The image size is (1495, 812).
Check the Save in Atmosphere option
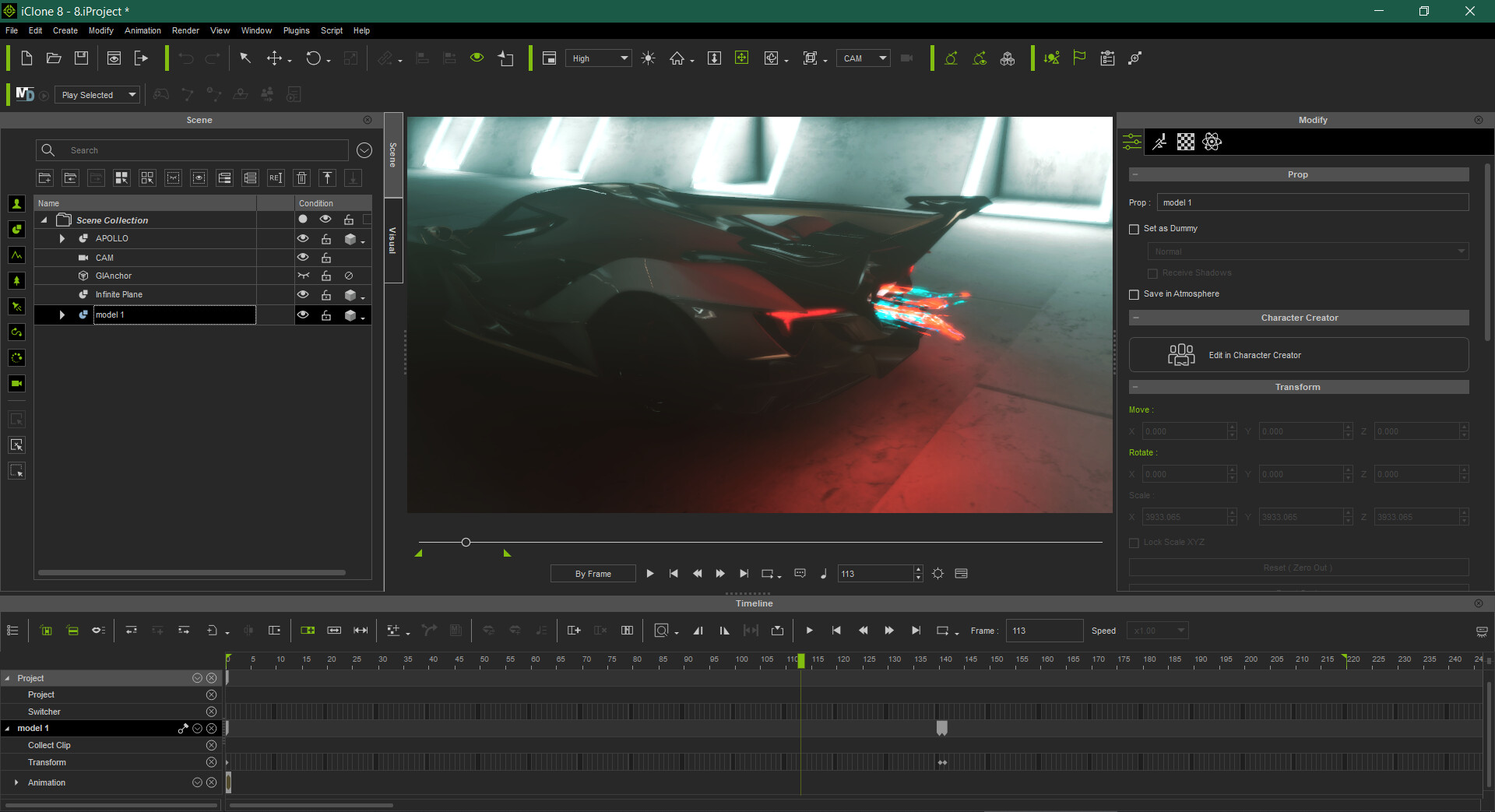point(1134,294)
